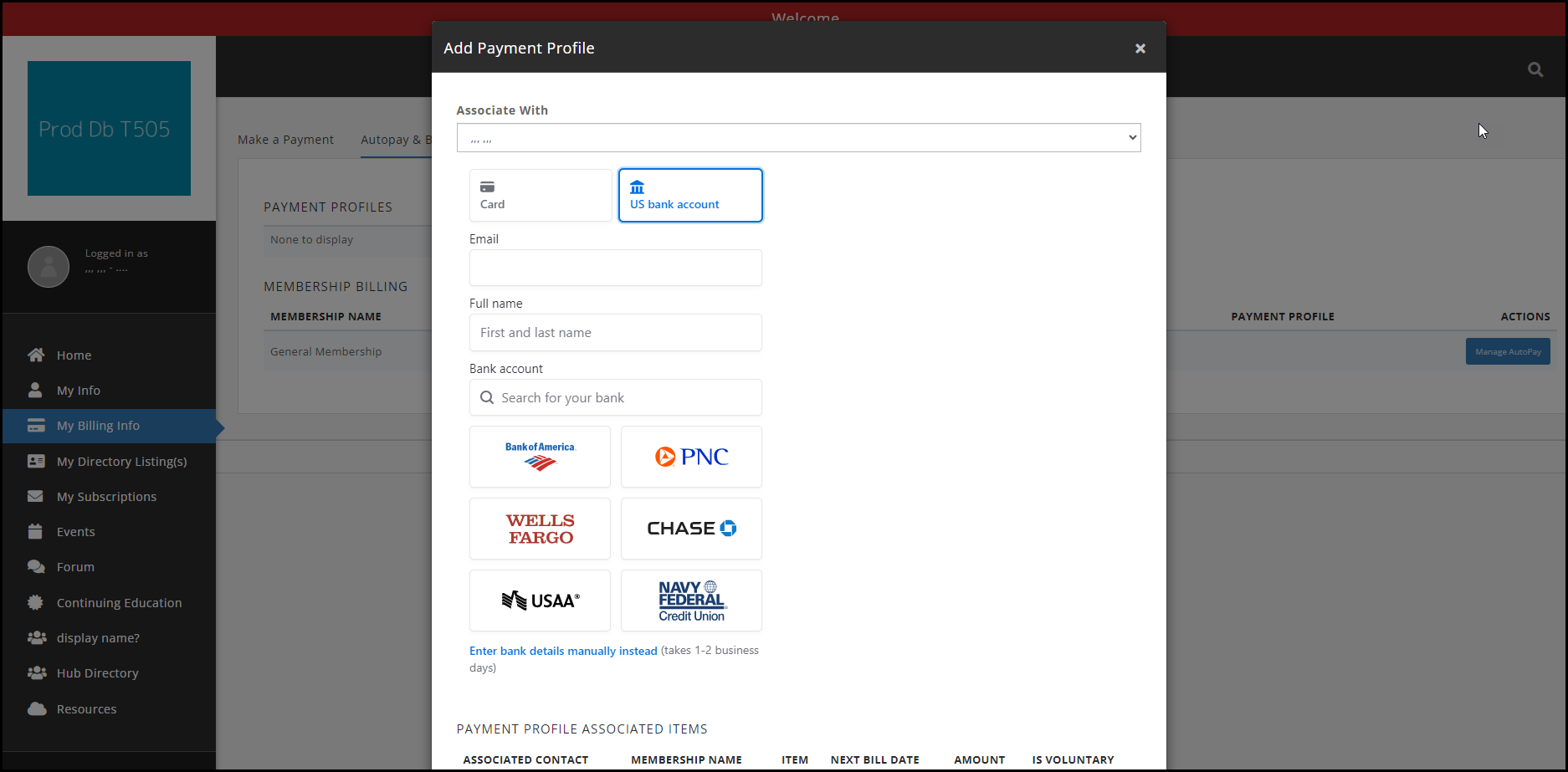Click the My Subscriptions envelope icon
1568x772 pixels.
point(35,496)
